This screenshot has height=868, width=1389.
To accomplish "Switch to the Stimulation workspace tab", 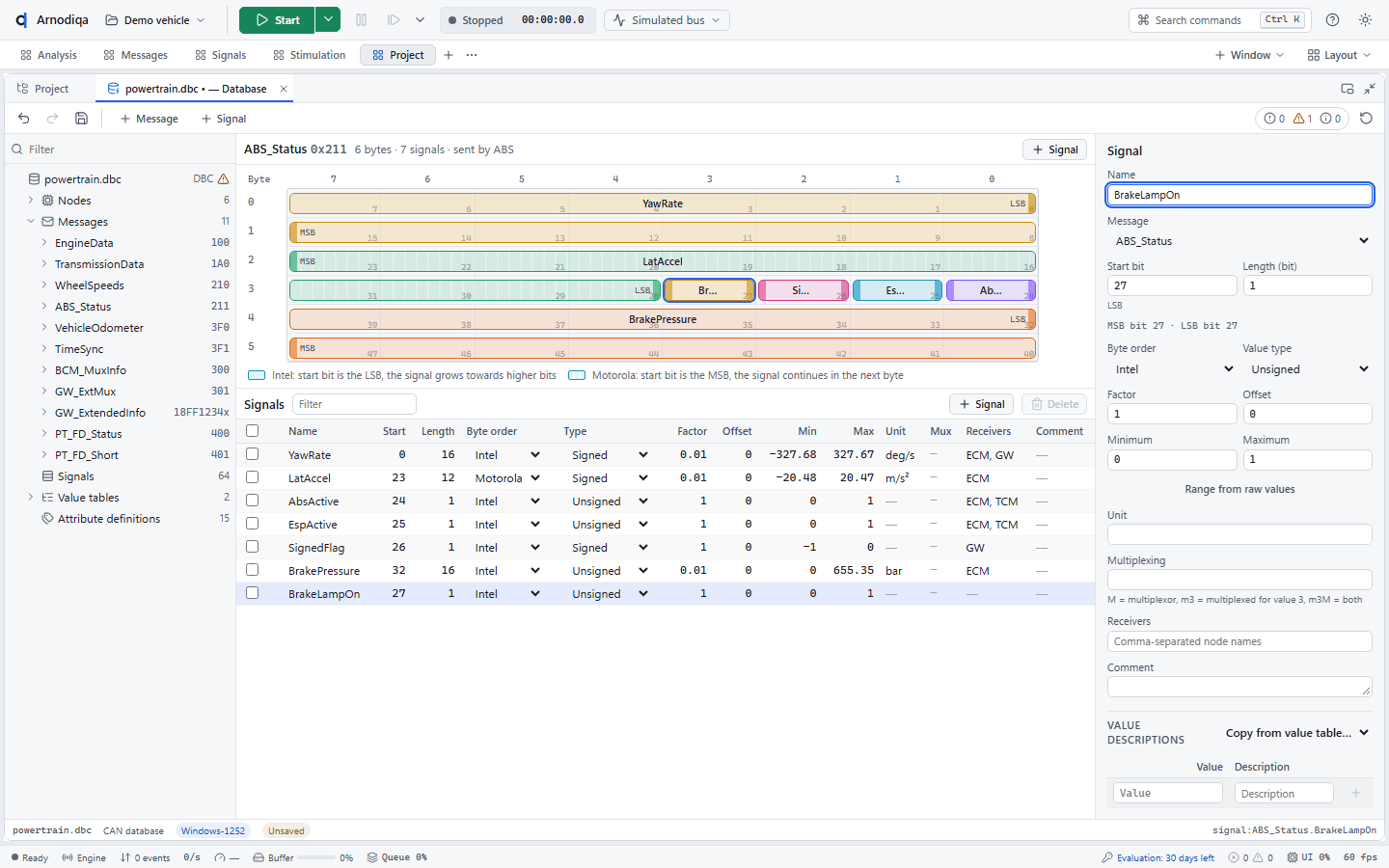I will (309, 55).
